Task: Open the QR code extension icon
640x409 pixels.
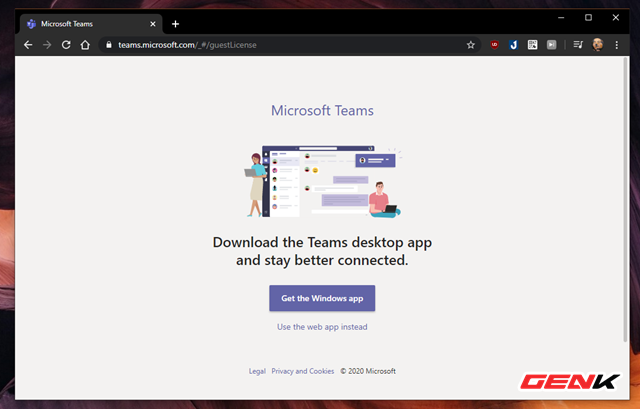Action: point(533,45)
